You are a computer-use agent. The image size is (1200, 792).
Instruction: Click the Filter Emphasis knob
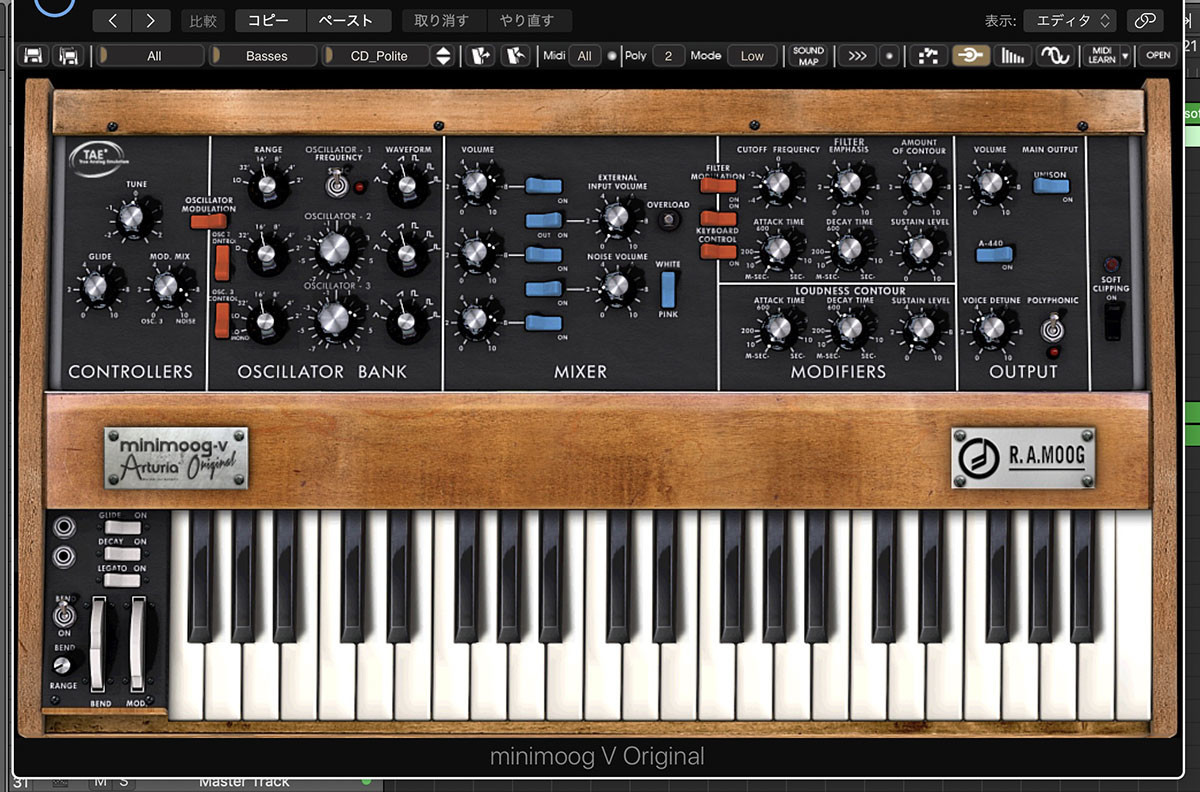pos(848,184)
